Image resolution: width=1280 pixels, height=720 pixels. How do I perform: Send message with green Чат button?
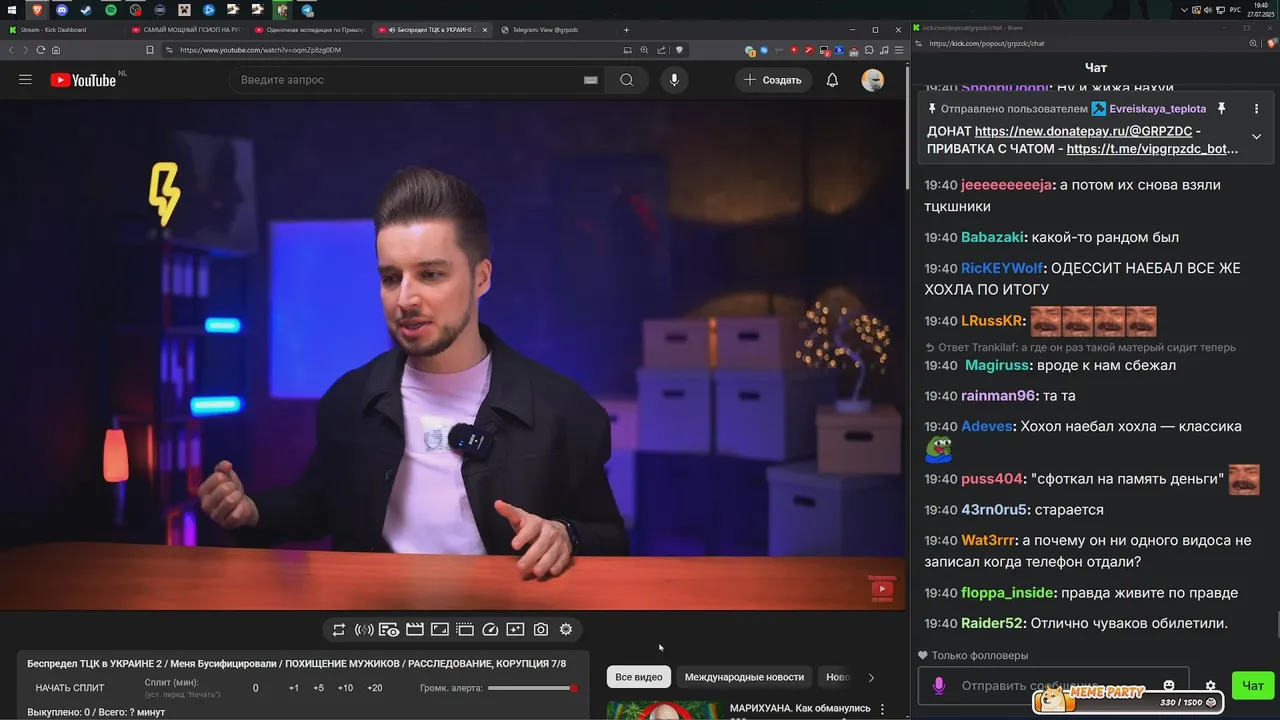tap(1252, 686)
